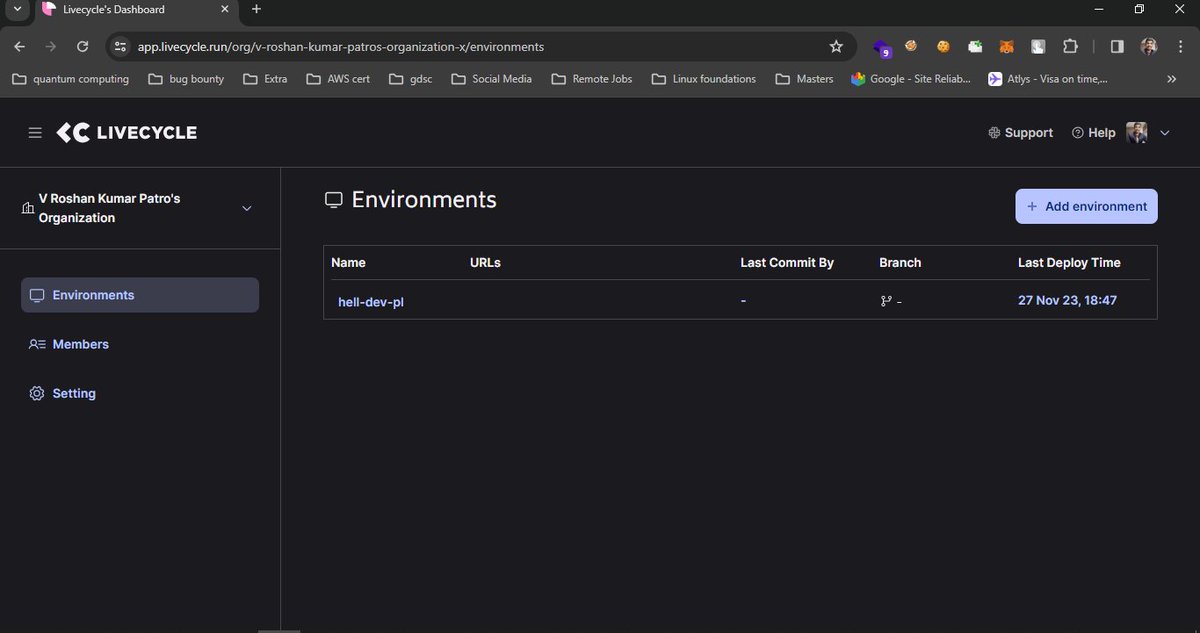The image size is (1200, 633).
Task: Open the Masters bookmark folder
Action: click(805, 79)
